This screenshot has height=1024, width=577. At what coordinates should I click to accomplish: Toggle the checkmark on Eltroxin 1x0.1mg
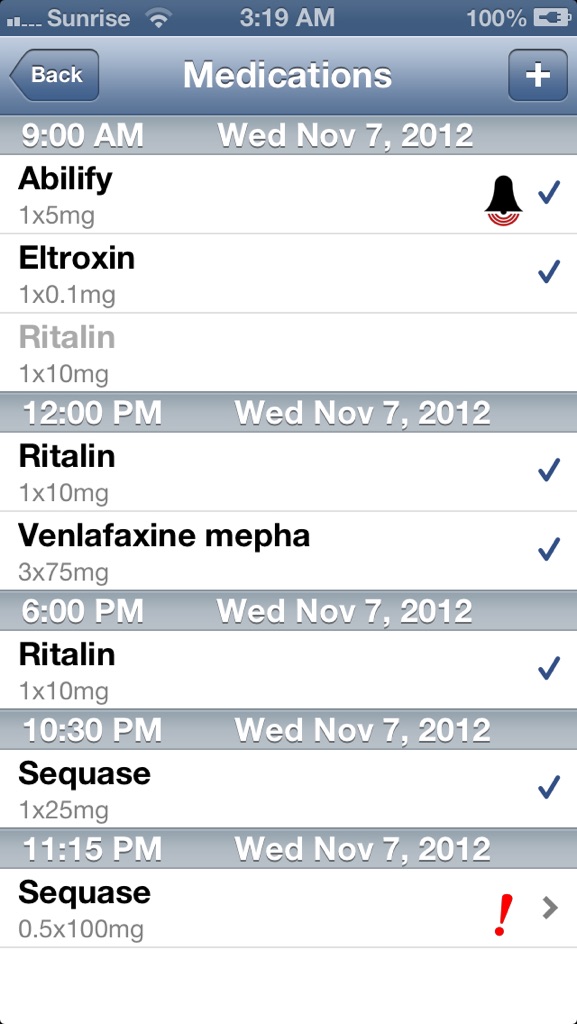(x=550, y=271)
